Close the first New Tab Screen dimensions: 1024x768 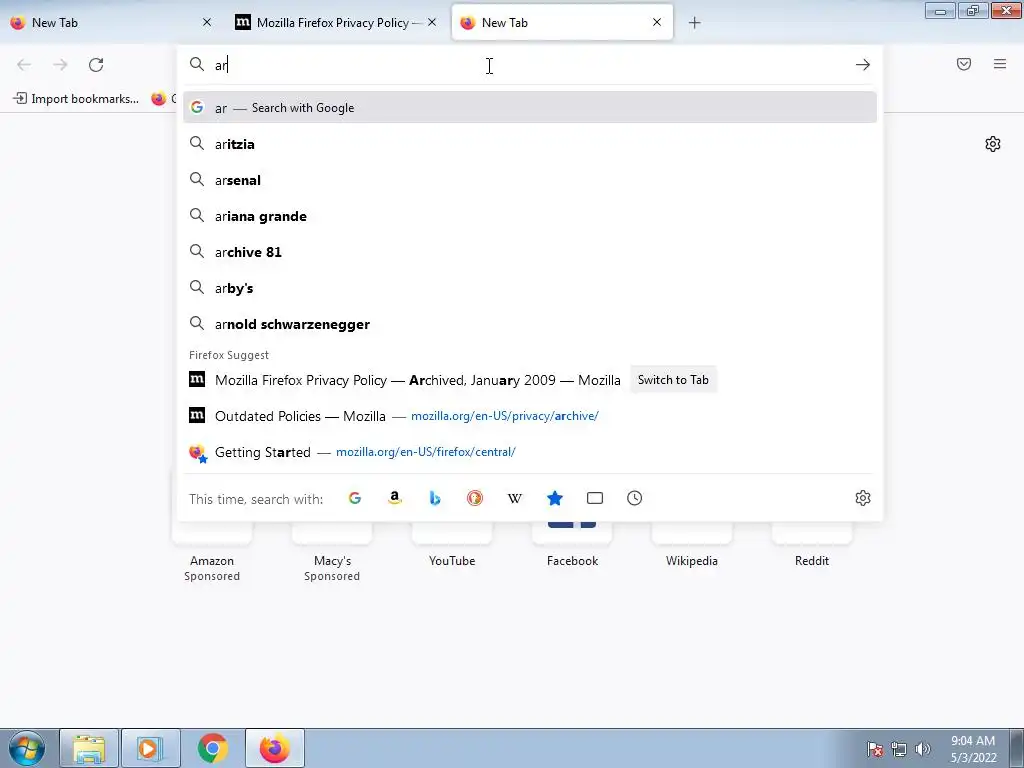pos(207,22)
